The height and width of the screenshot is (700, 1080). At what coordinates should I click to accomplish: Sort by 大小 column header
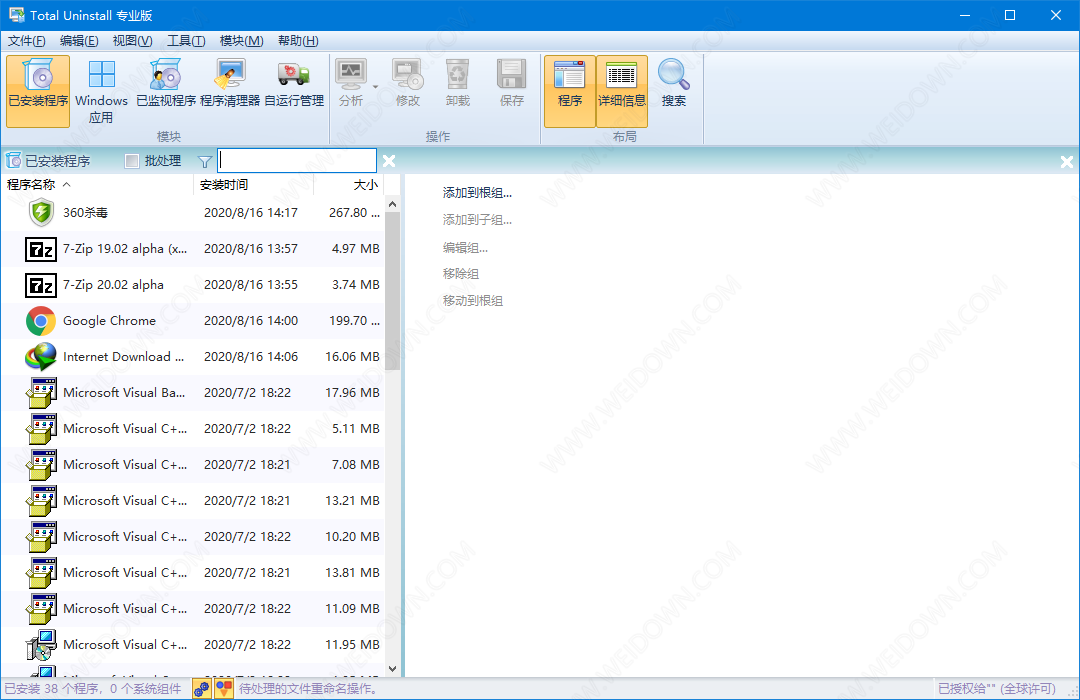349,185
